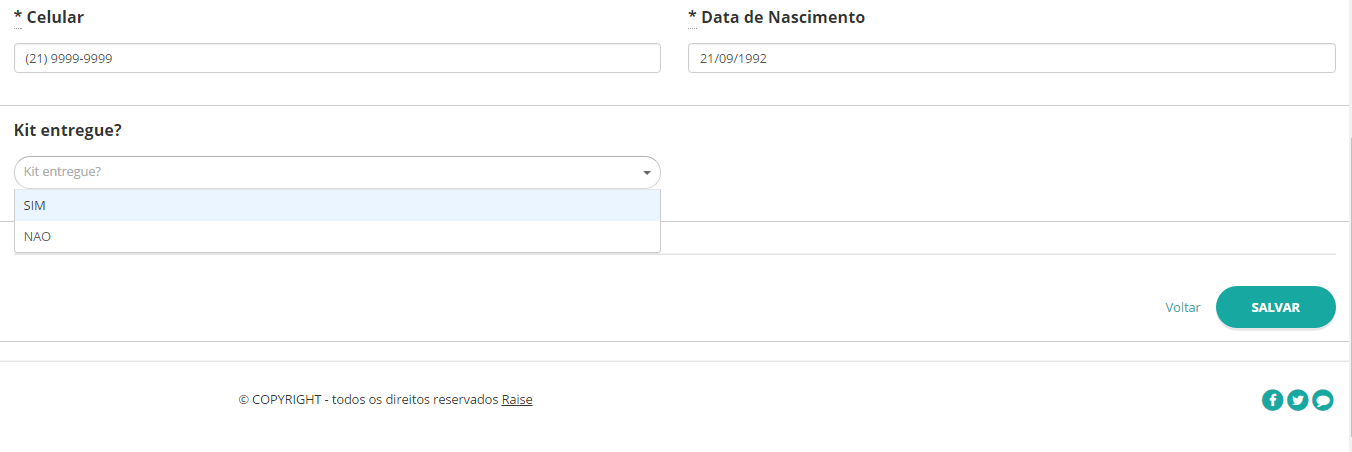Focus the Data de Nascimento date field
The image size is (1352, 452).
pyautogui.click(x=1011, y=58)
